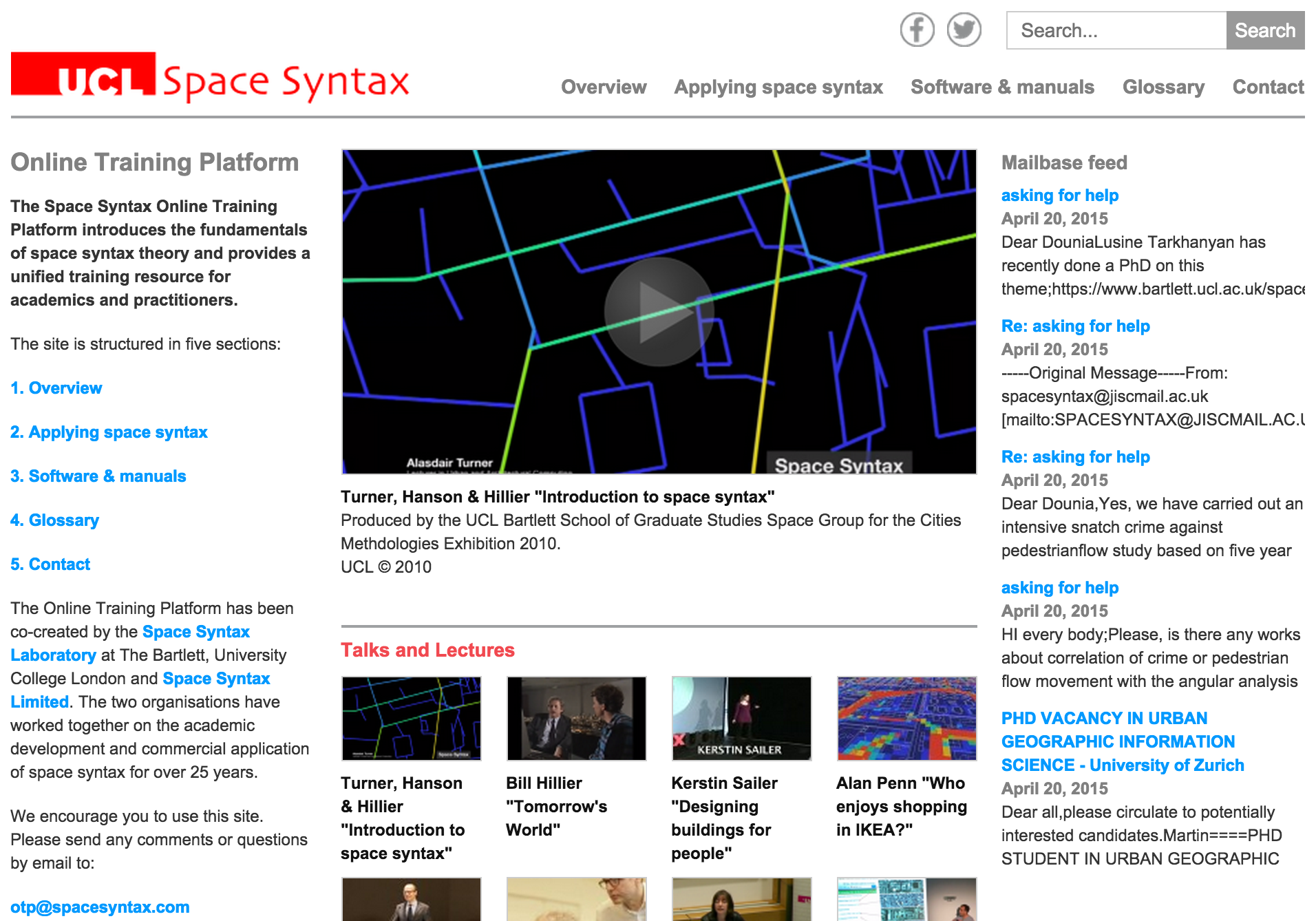Open first 'asking for help' mailbase post

pyautogui.click(x=1060, y=195)
